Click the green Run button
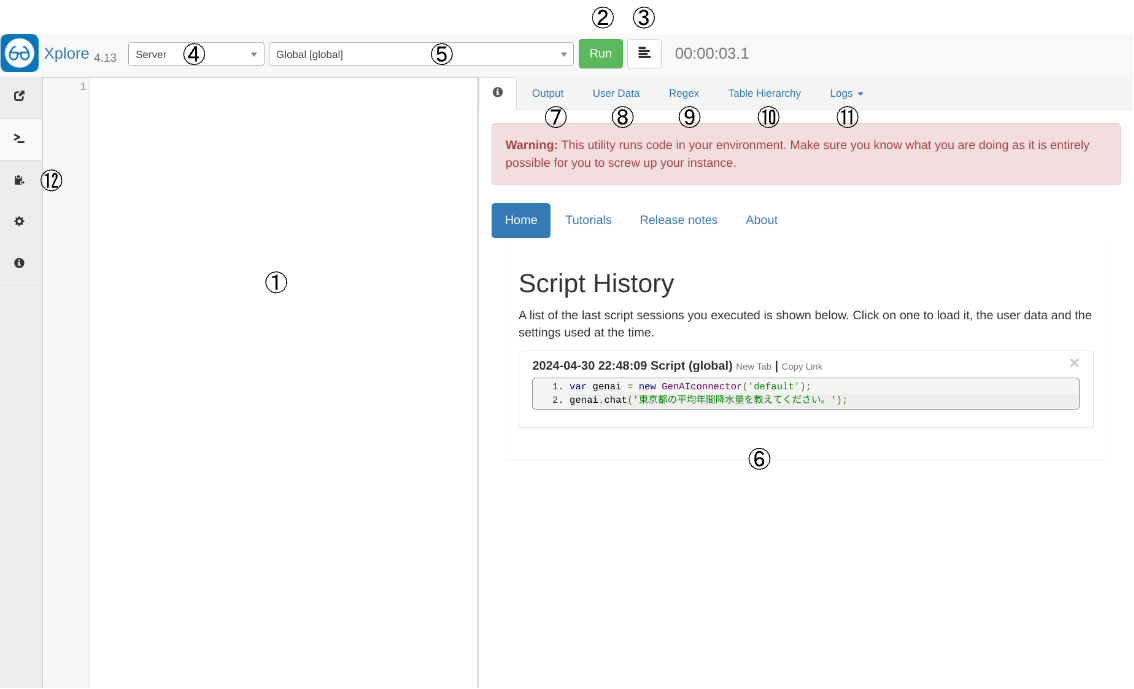Image resolution: width=1134 pixels, height=689 pixels. pos(600,54)
